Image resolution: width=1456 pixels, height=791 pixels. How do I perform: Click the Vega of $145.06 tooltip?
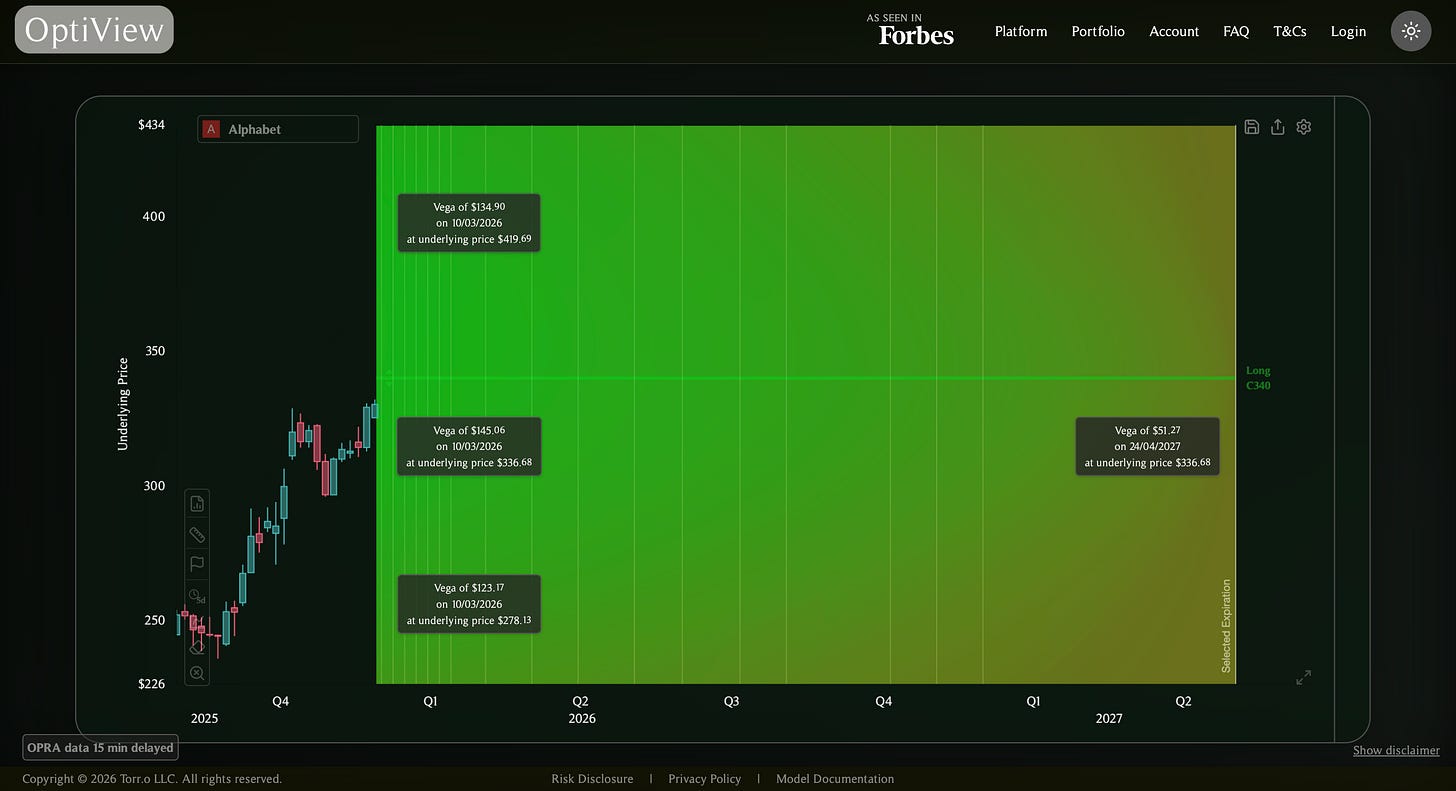pos(469,446)
